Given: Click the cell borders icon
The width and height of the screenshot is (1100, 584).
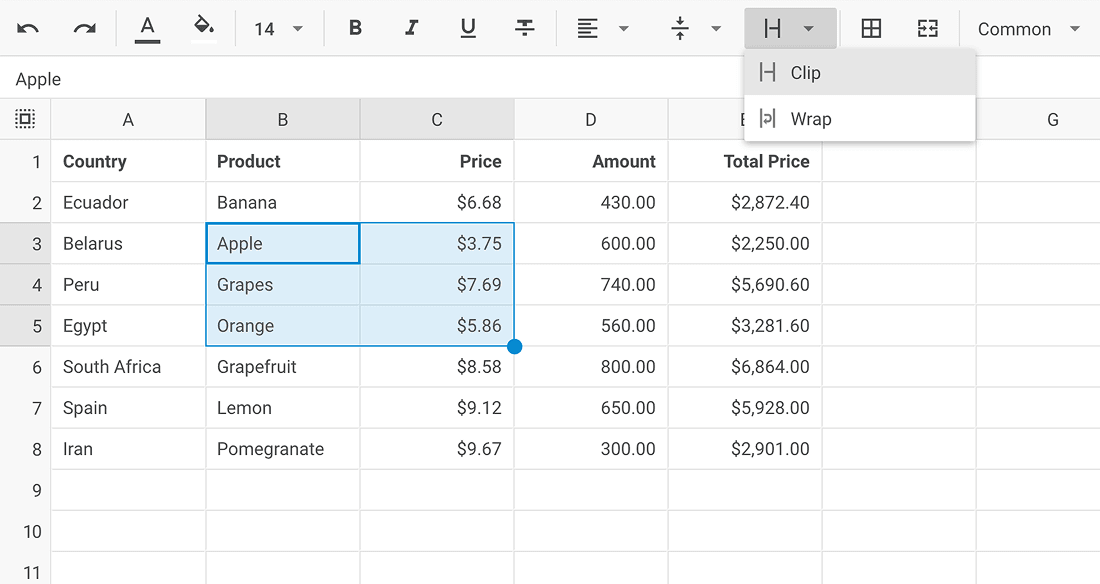Looking at the screenshot, I should coord(871,29).
